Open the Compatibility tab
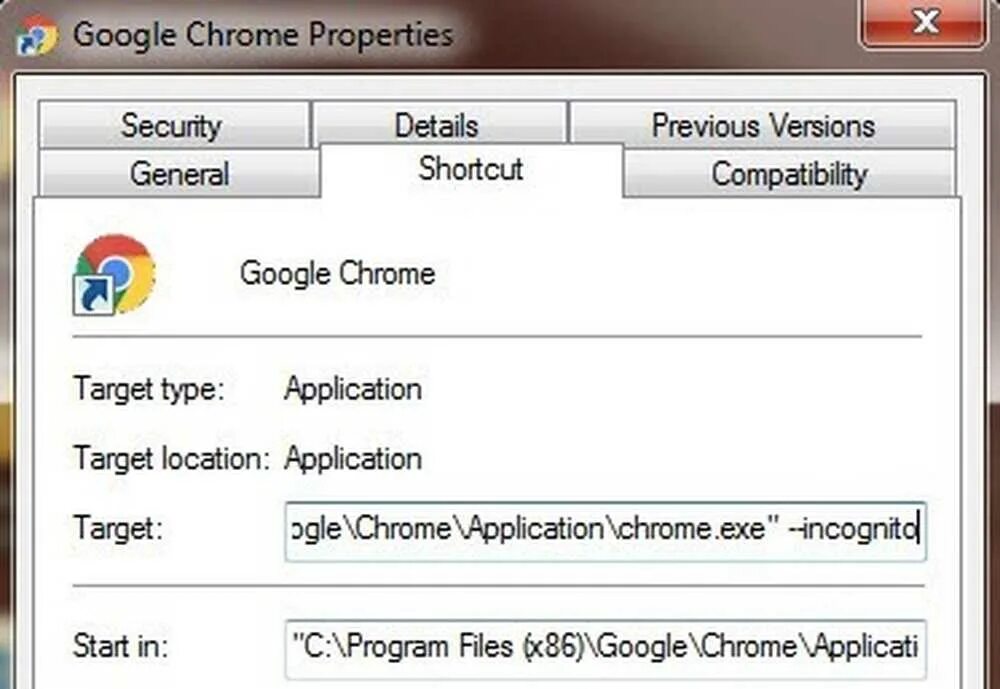 click(788, 174)
